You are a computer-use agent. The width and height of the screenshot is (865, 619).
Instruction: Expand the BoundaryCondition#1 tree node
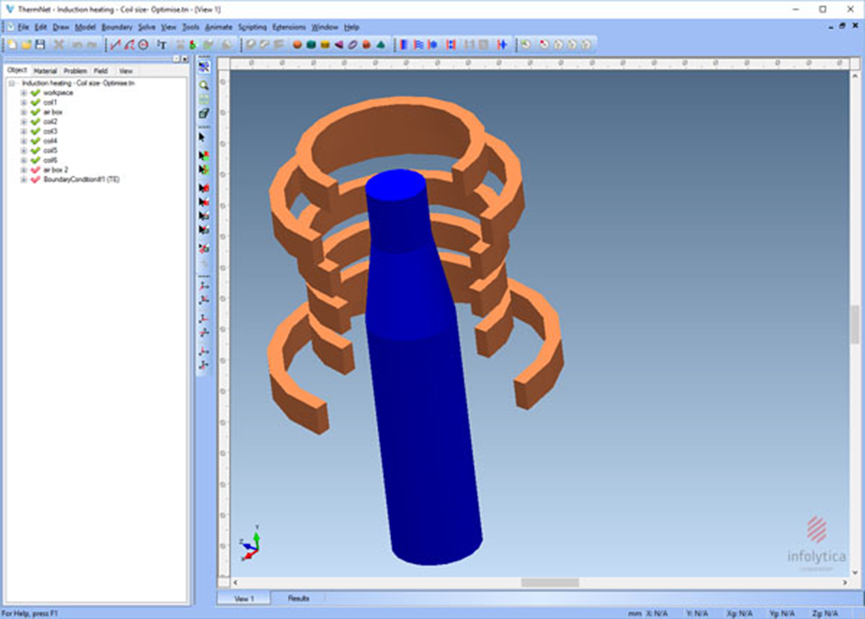pyautogui.click(x=23, y=179)
